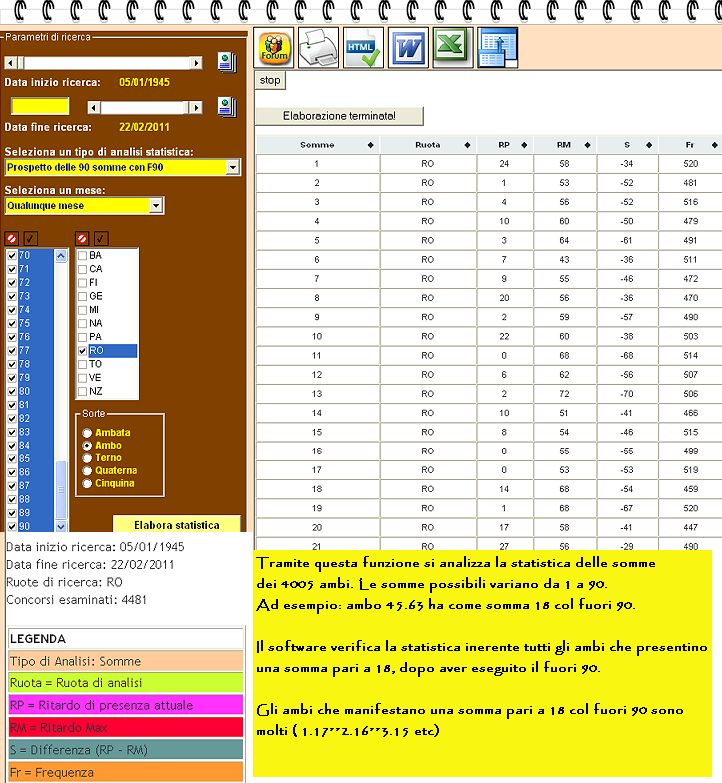Export results via the HTML icon

(363, 48)
